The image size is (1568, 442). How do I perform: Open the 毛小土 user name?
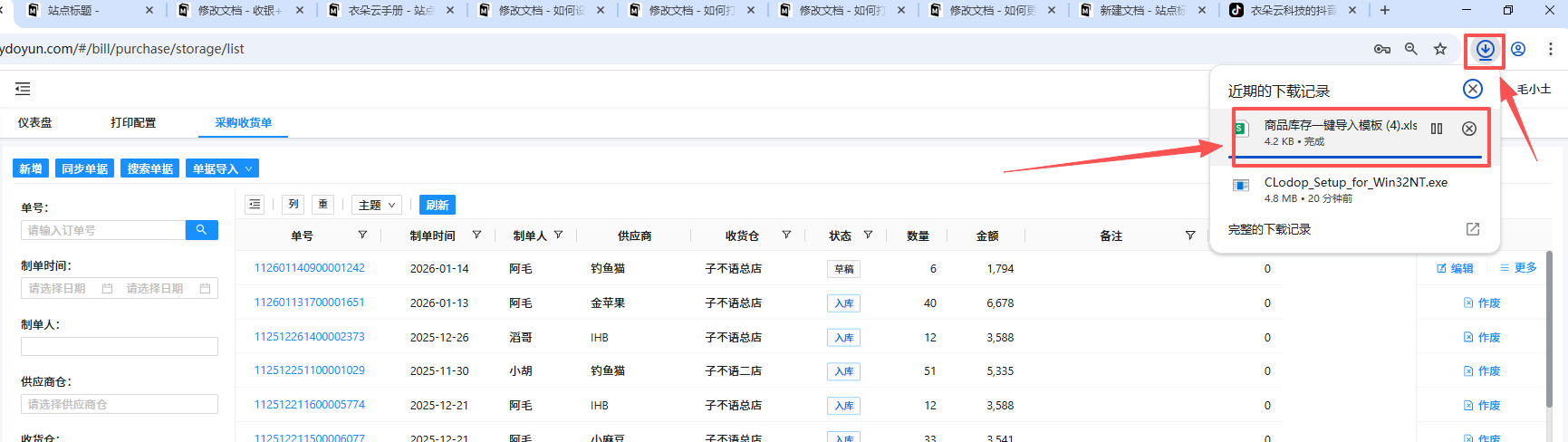(x=1534, y=89)
